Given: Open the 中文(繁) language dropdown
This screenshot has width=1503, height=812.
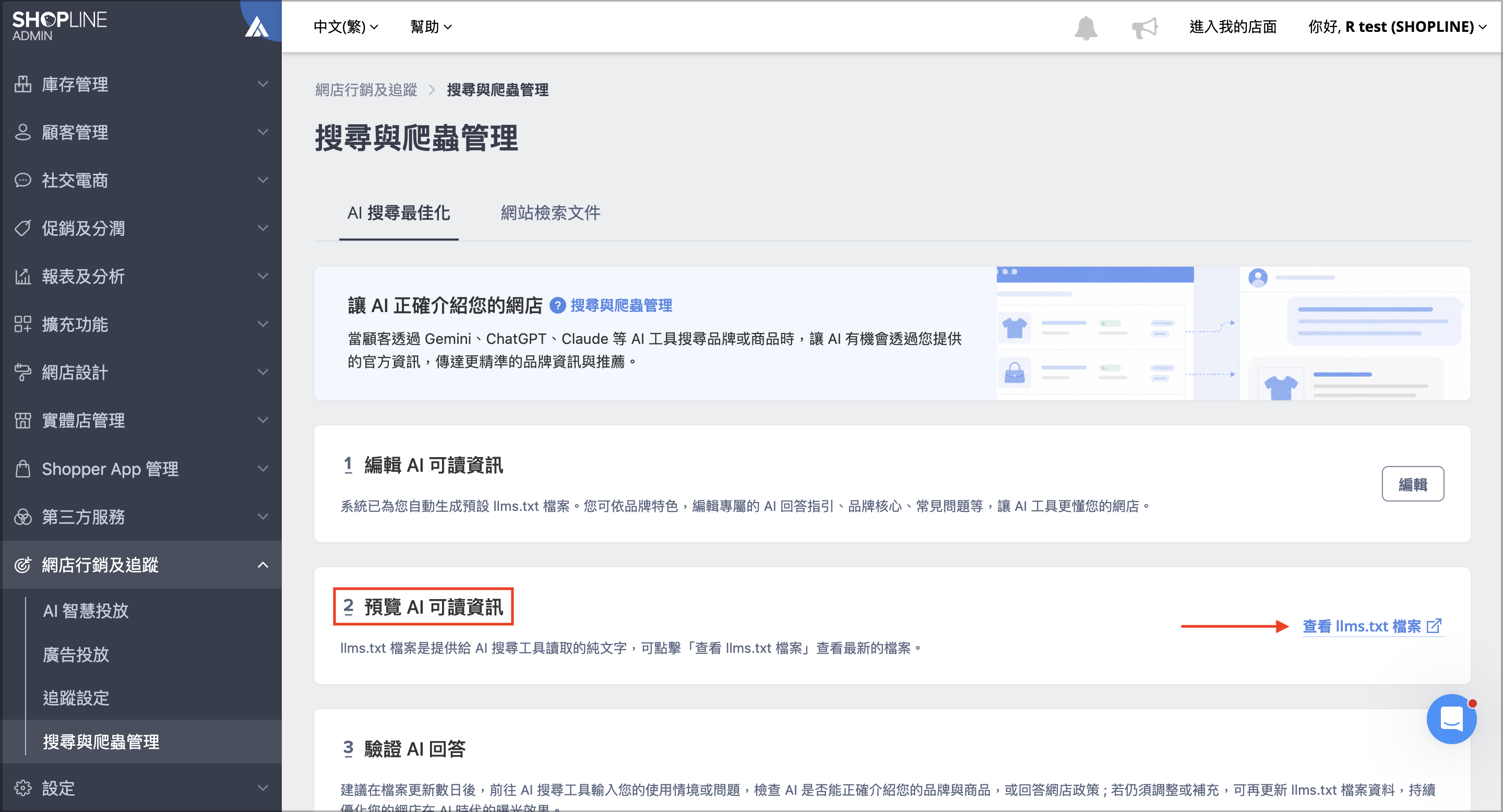Looking at the screenshot, I should (346, 27).
